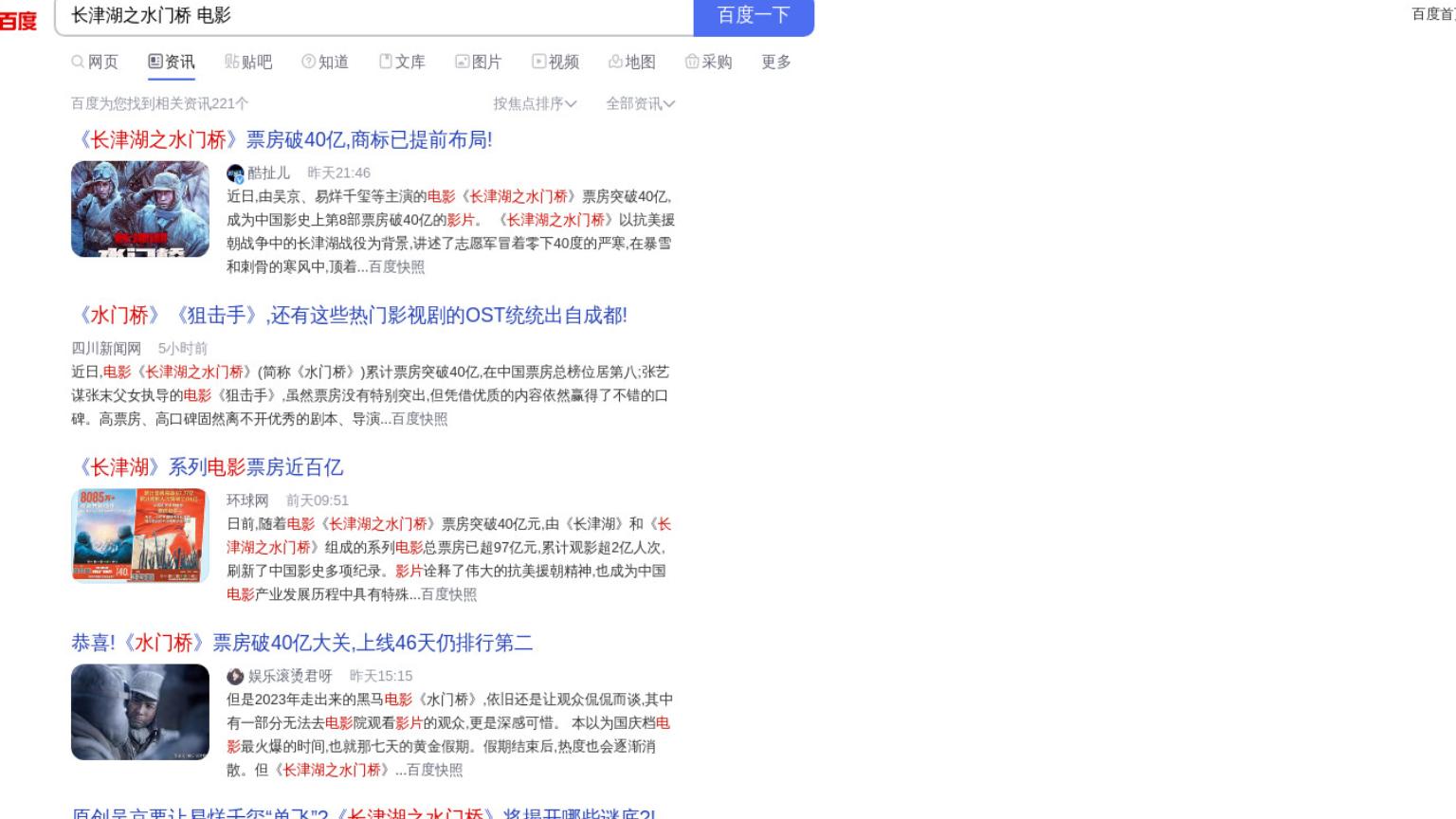This screenshot has width=1456, height=819.
Task: Click the soldiers poster thumbnail of first result
Action: (x=140, y=209)
